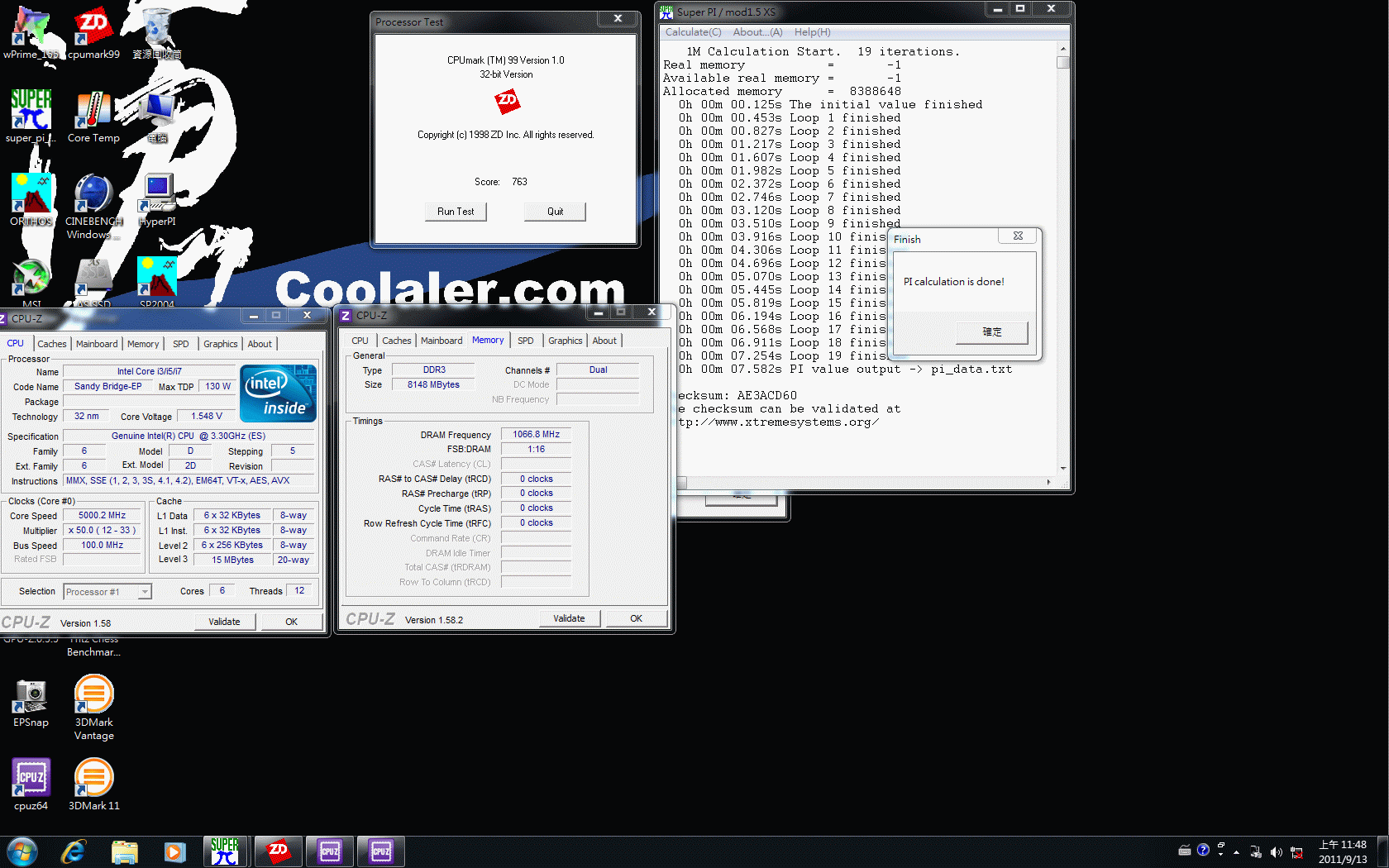
Task: Click the Show desktop button at taskbar end
Action: click(1382, 851)
